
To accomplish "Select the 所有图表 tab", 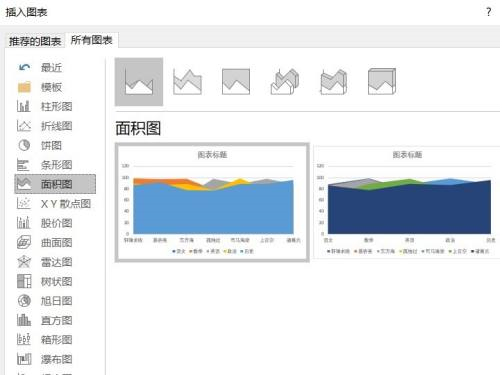I will click(x=92, y=40).
